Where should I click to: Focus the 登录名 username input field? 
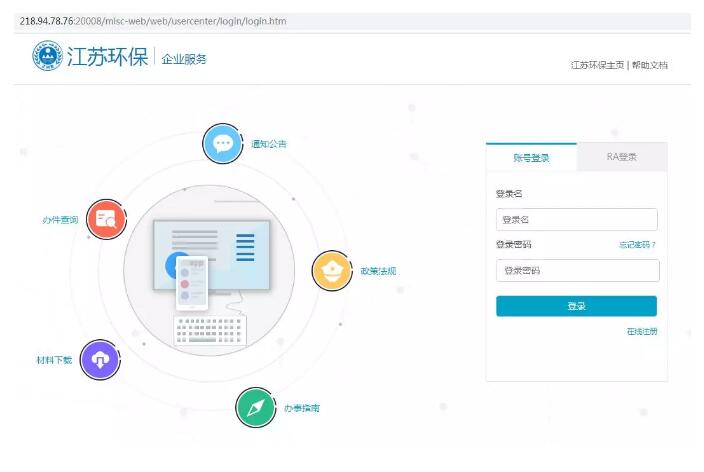pyautogui.click(x=576, y=219)
